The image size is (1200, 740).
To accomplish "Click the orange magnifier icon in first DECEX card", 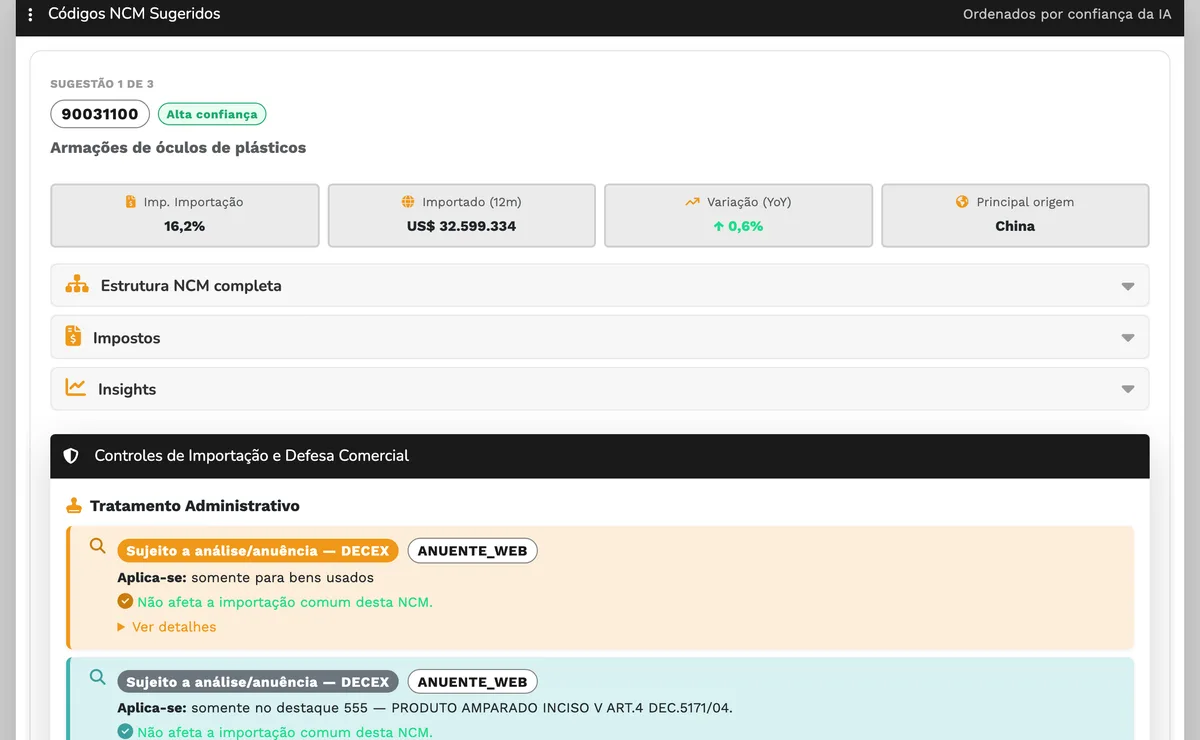I will coord(97,546).
